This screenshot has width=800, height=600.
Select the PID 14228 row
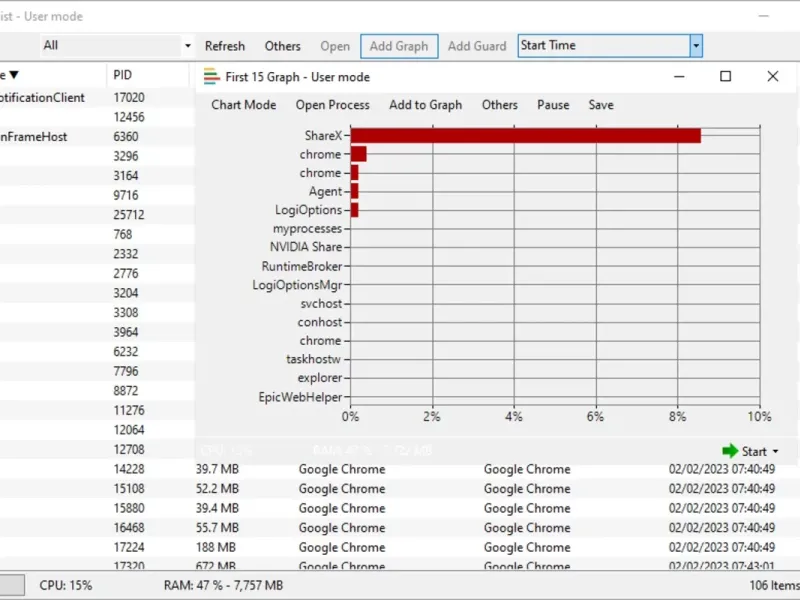[x=400, y=469]
